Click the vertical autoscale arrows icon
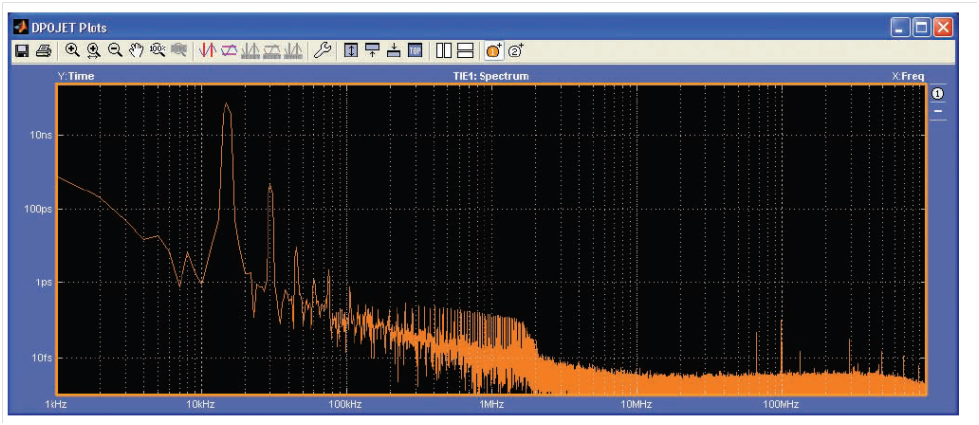Viewport: 979px width, 425px height. click(351, 50)
